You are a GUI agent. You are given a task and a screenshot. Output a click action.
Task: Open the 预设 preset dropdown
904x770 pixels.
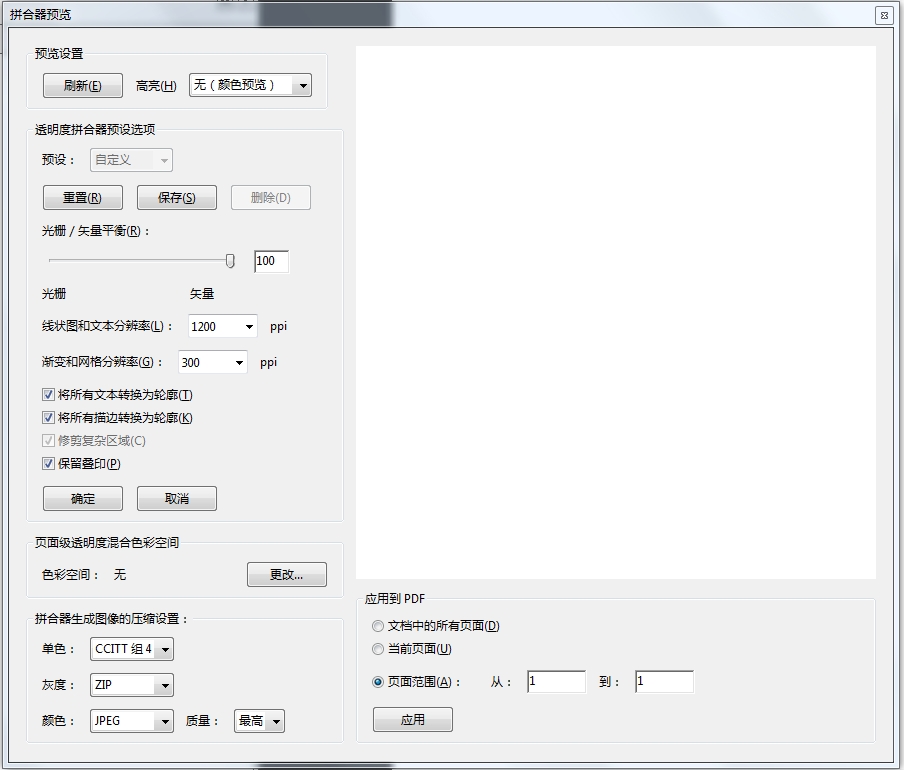(x=130, y=160)
